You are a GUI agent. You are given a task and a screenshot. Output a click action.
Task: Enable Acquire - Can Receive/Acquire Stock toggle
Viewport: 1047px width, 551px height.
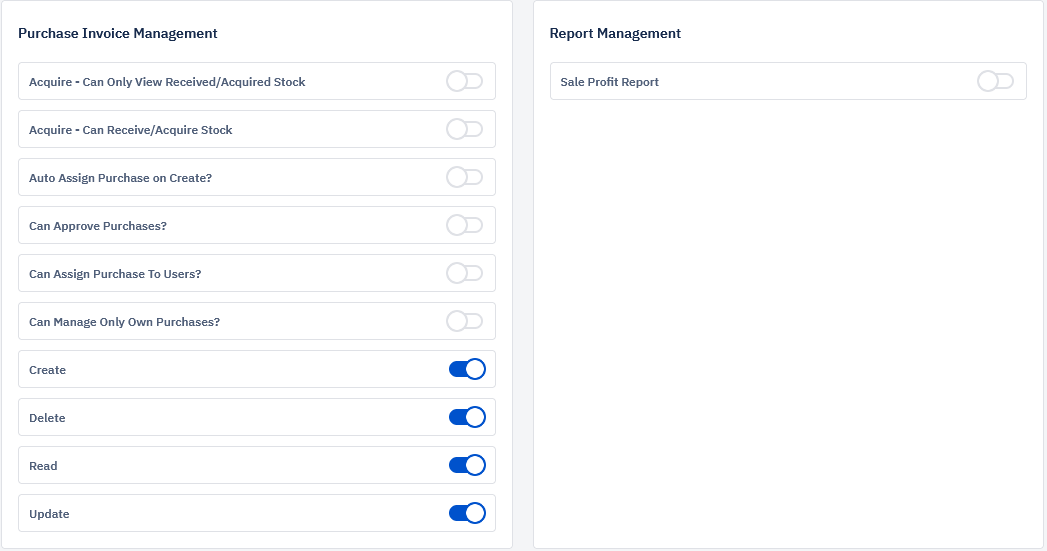tap(465, 130)
